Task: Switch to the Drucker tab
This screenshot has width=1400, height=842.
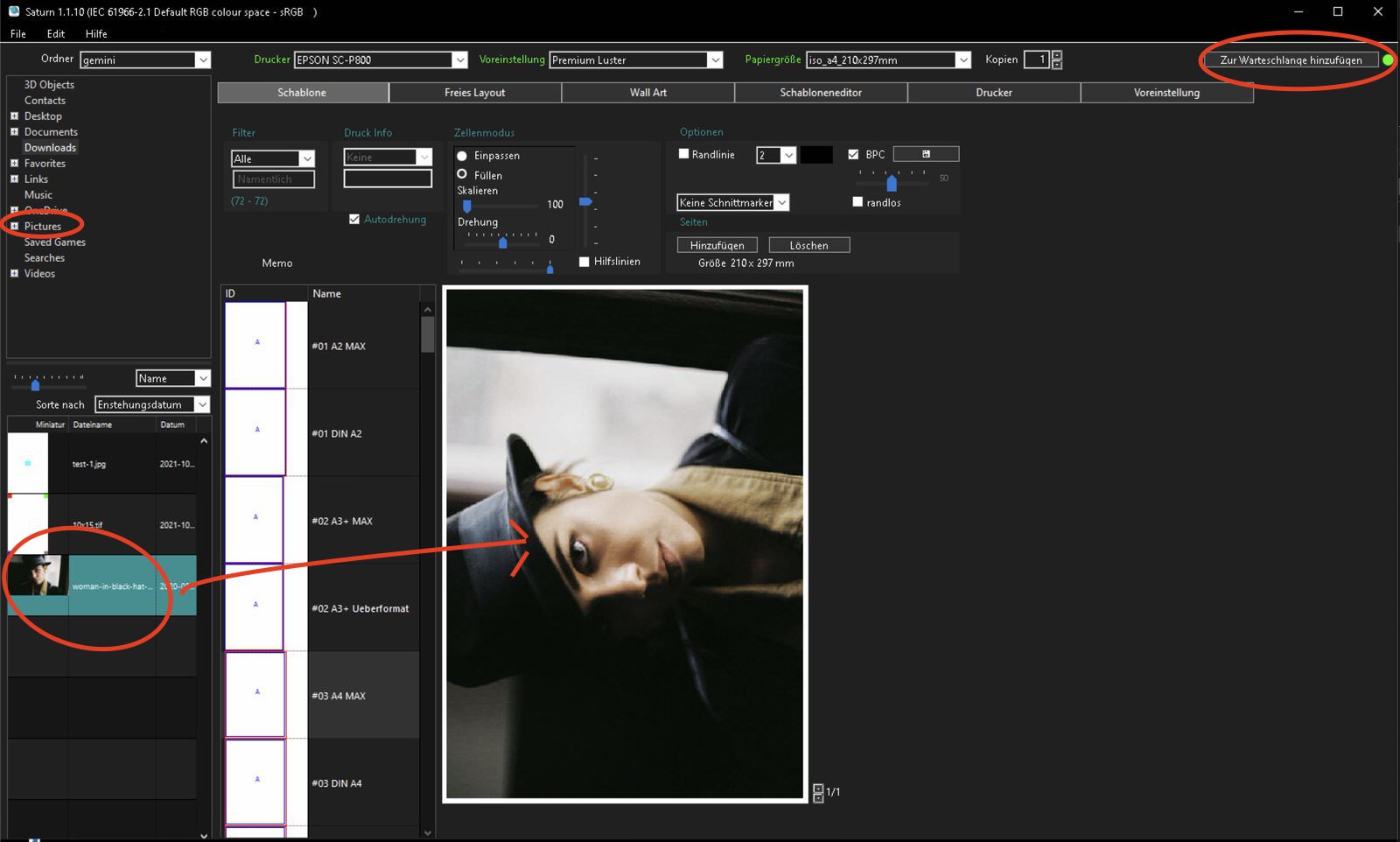Action: coord(994,92)
